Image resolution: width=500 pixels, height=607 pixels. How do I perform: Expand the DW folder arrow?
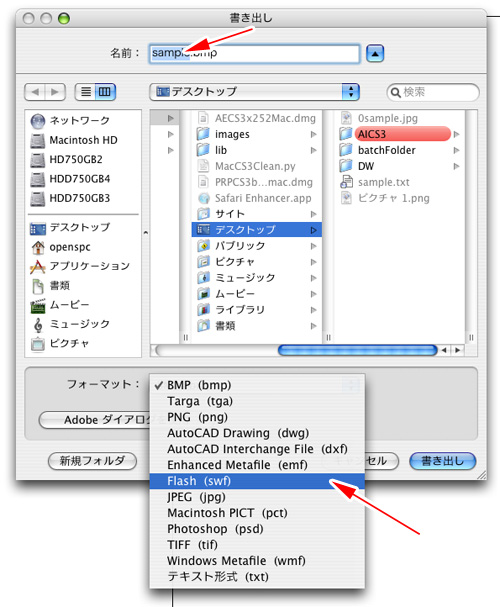pos(457,166)
